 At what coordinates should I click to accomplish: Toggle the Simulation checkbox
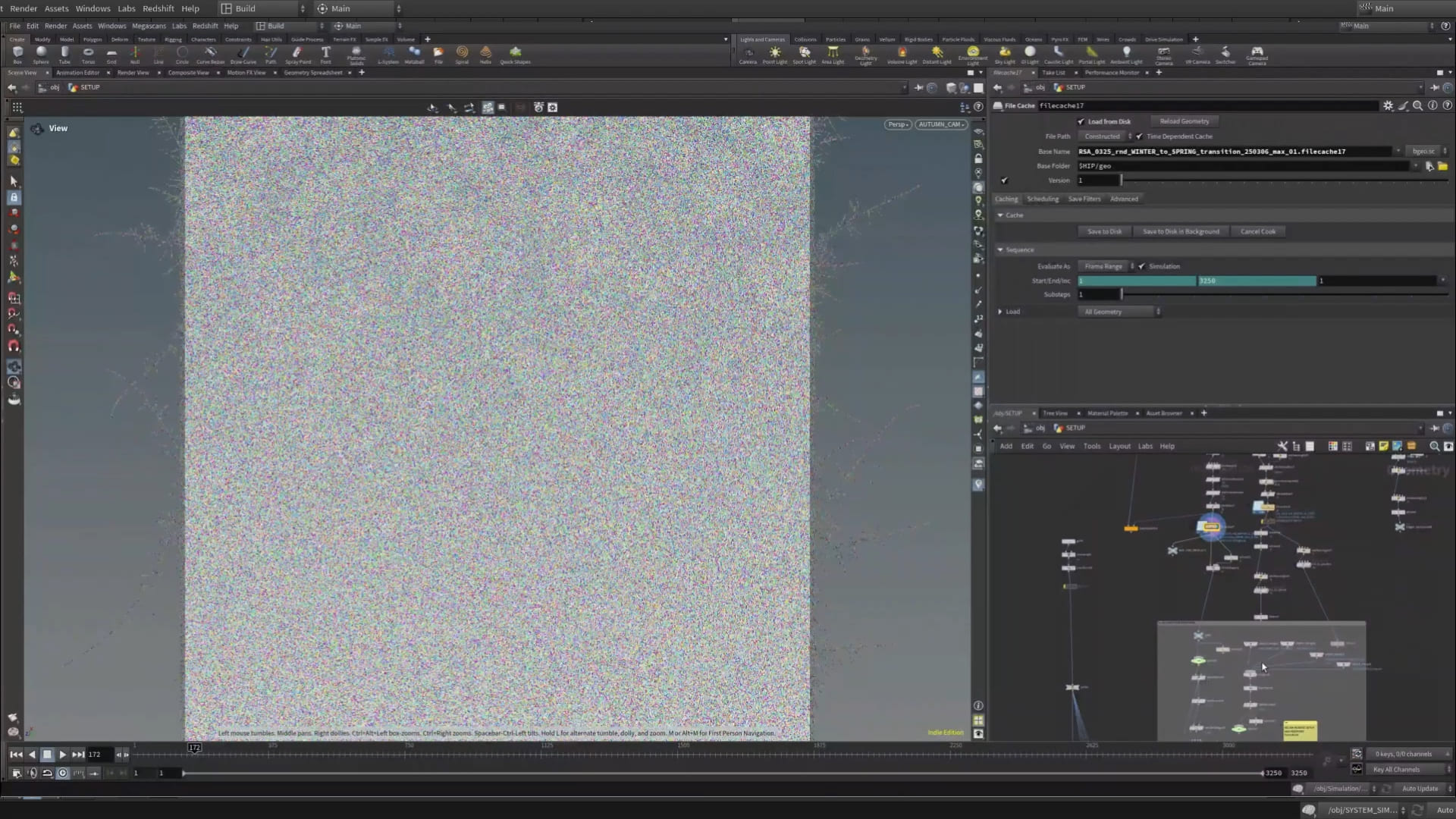point(1142,266)
